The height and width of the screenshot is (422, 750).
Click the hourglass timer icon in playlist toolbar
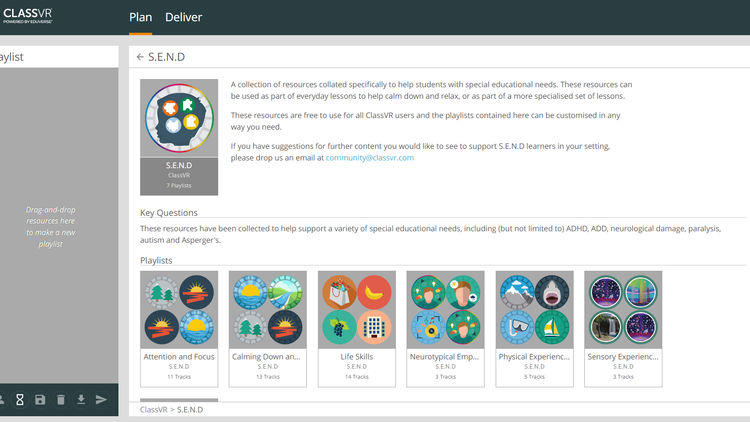tap(20, 400)
